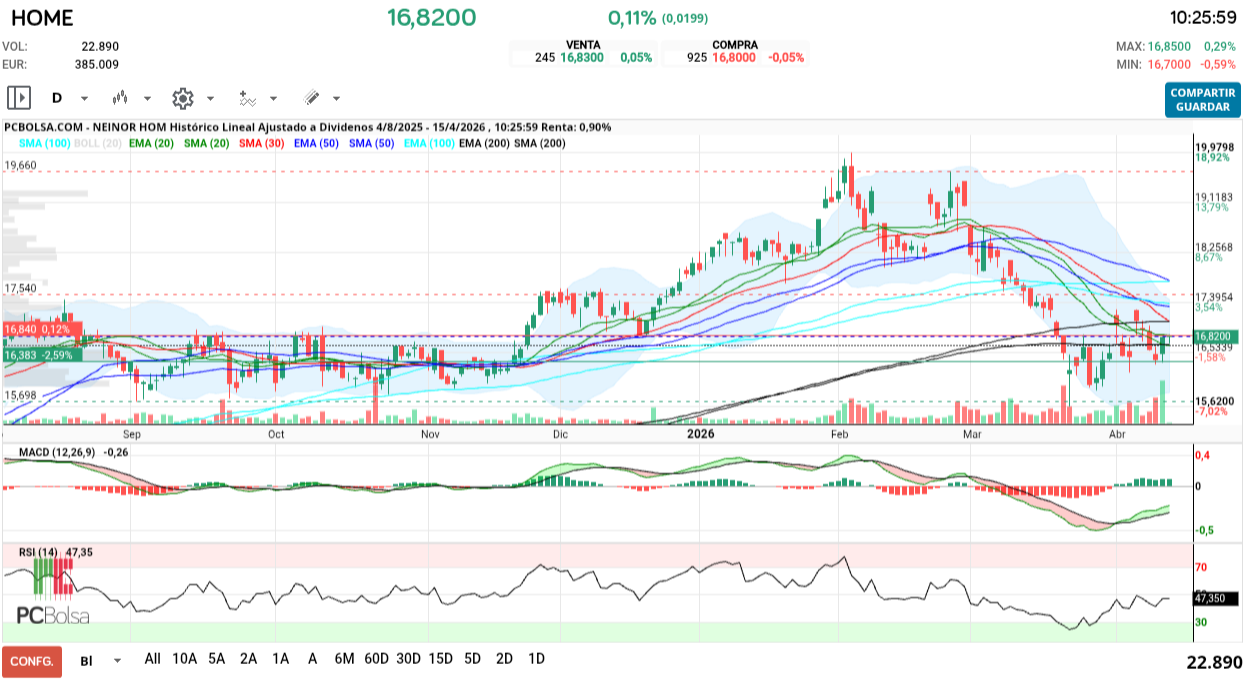Open the drawing tools dropdown arrow
Screen dimensions: 1256x683
point(335,98)
